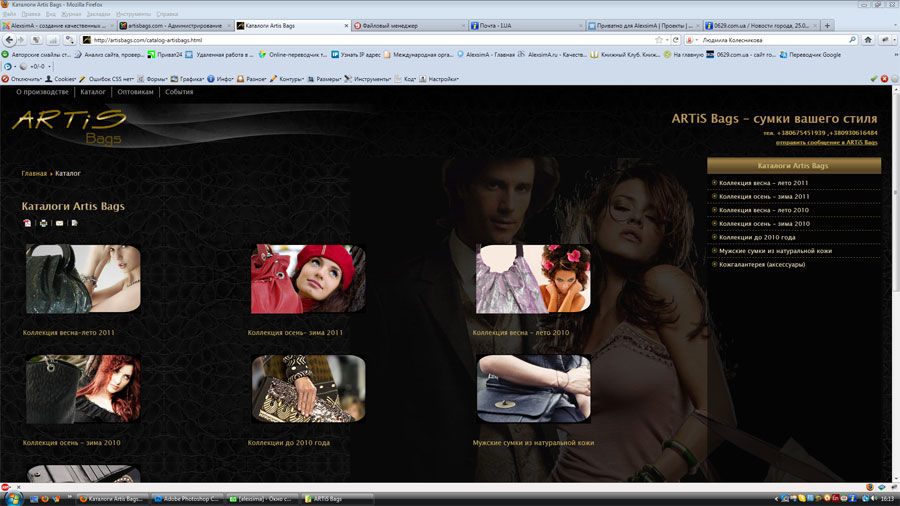Click the URL address bar
900x506 pixels.
pyautogui.click(x=373, y=40)
